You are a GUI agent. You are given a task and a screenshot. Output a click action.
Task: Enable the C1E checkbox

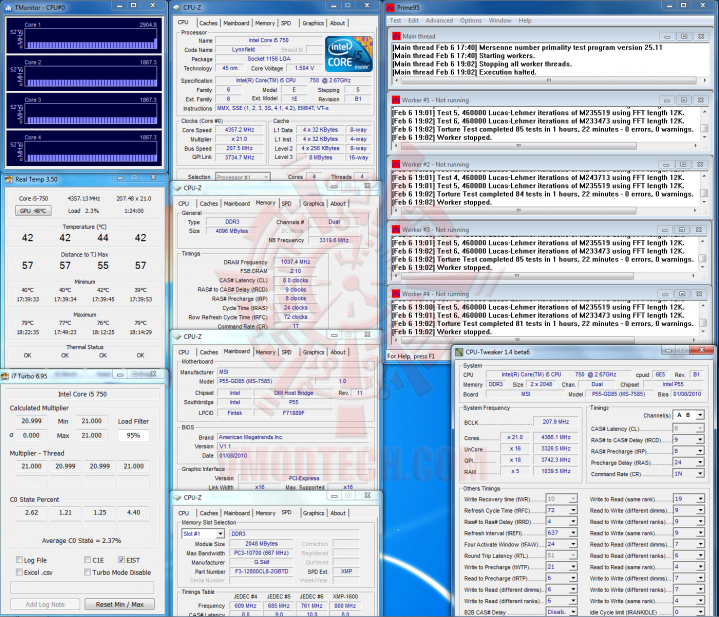coord(87,560)
